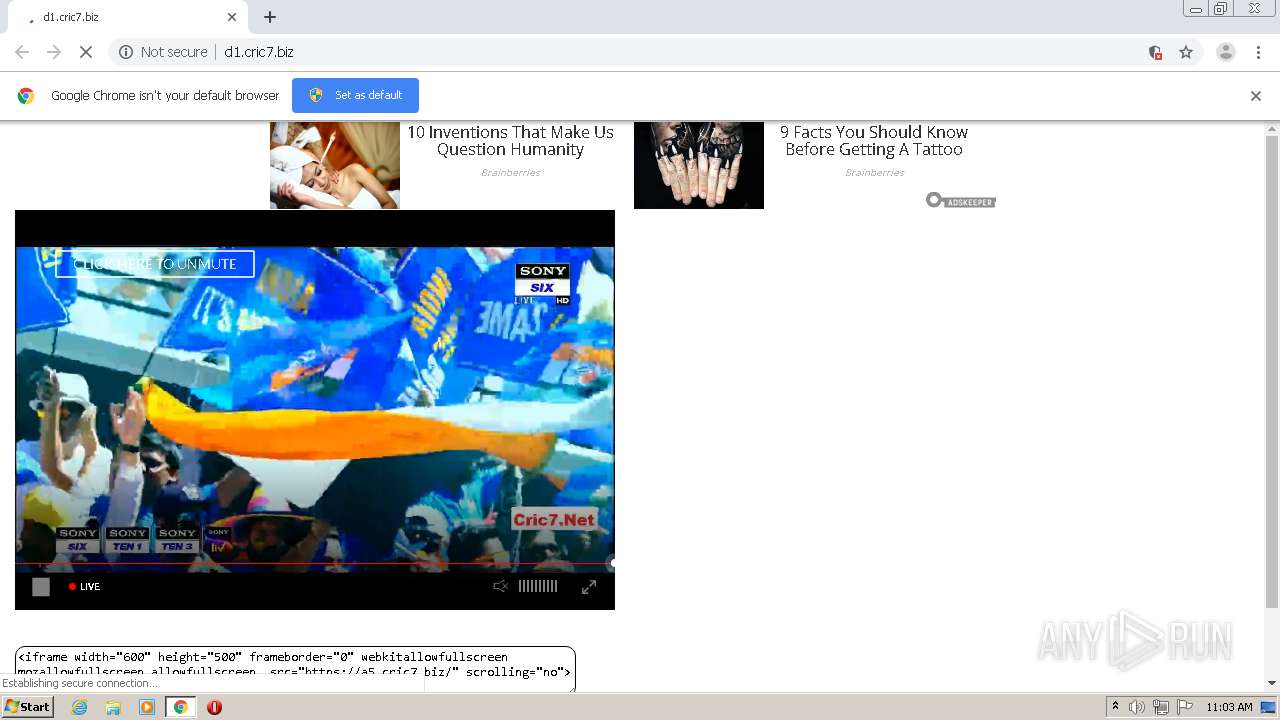
Task: Click the page vertical scrollbar
Action: 1272,371
